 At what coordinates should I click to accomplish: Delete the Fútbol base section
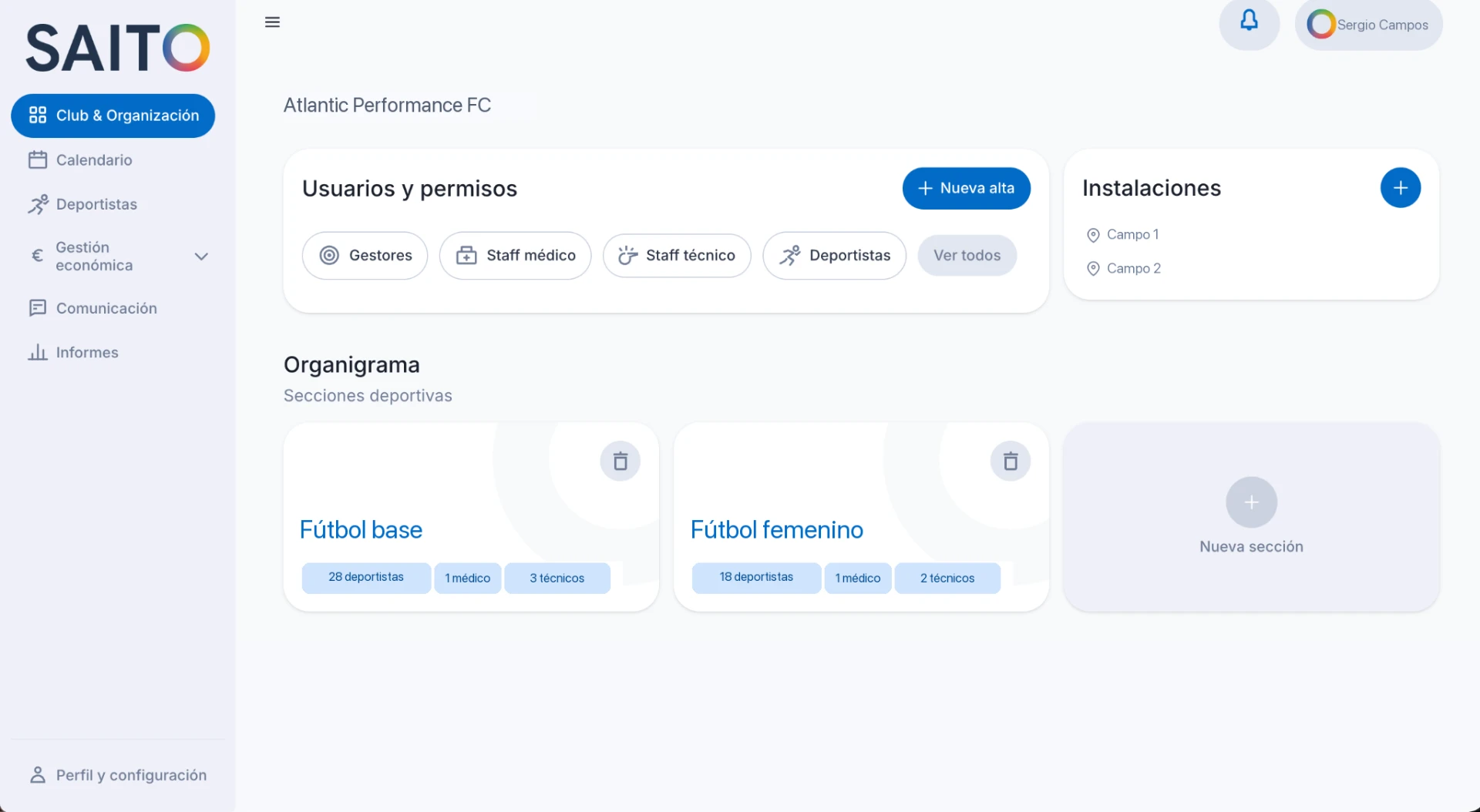click(621, 461)
